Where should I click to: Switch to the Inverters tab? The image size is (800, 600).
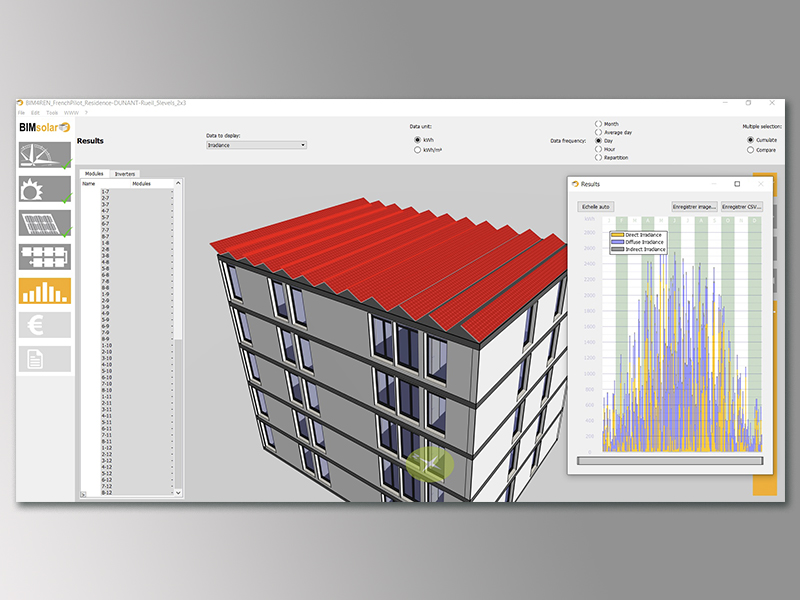(x=125, y=174)
